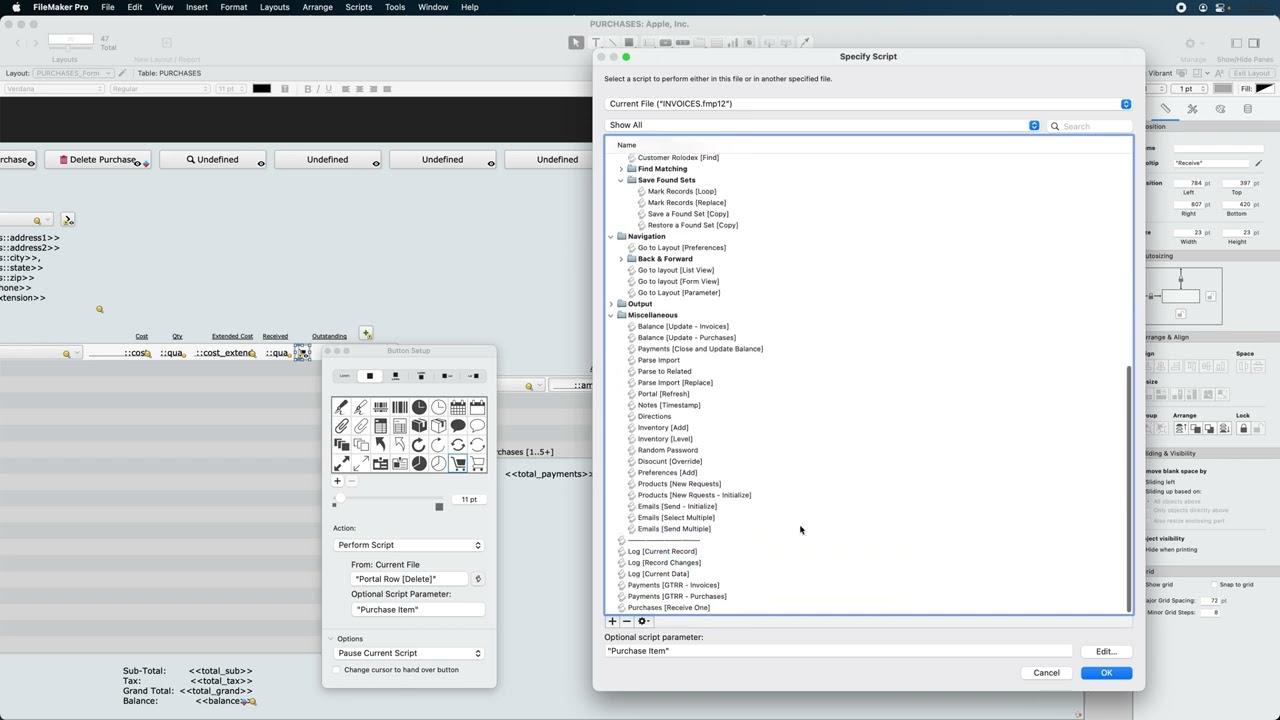
Task: Choose the outlined shopping cart icon
Action: point(477,463)
